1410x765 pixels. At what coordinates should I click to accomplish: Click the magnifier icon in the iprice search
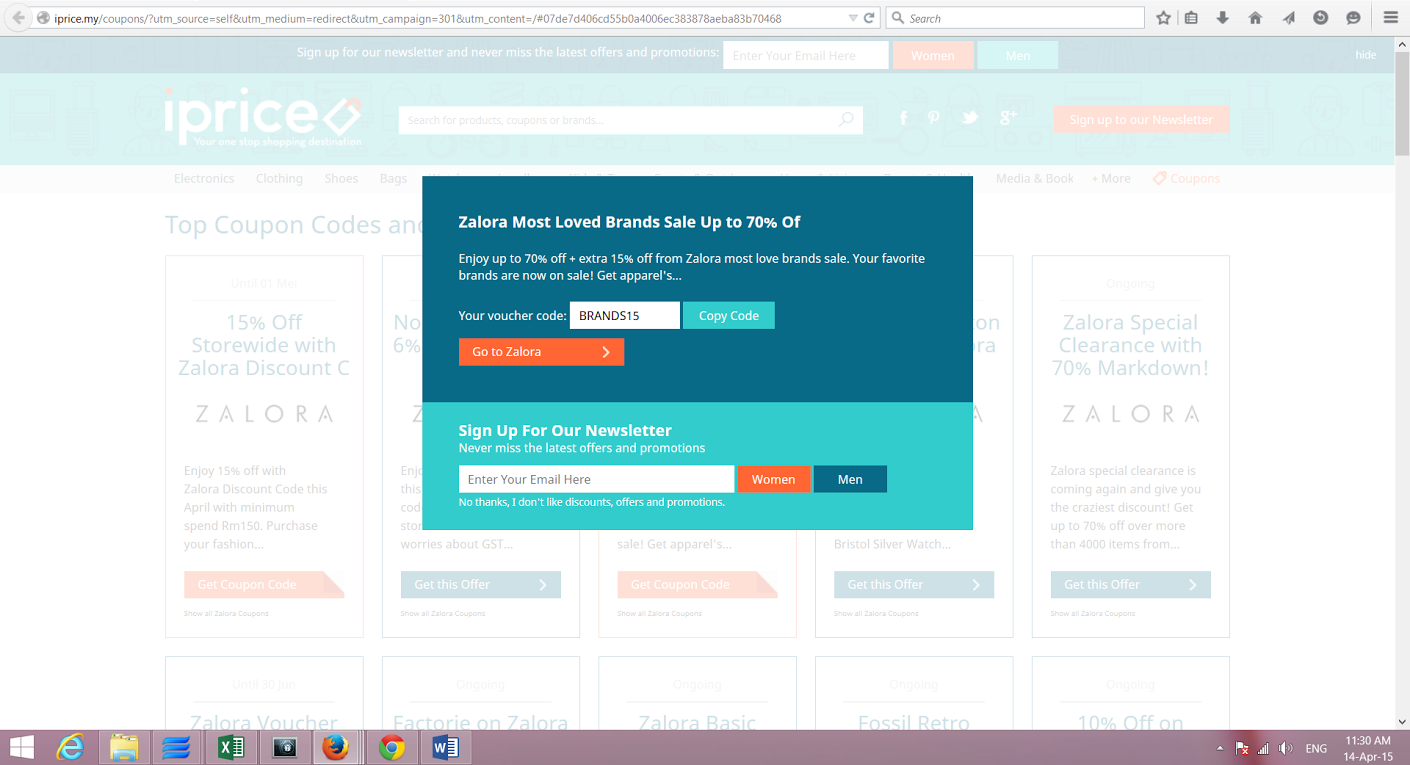[846, 120]
